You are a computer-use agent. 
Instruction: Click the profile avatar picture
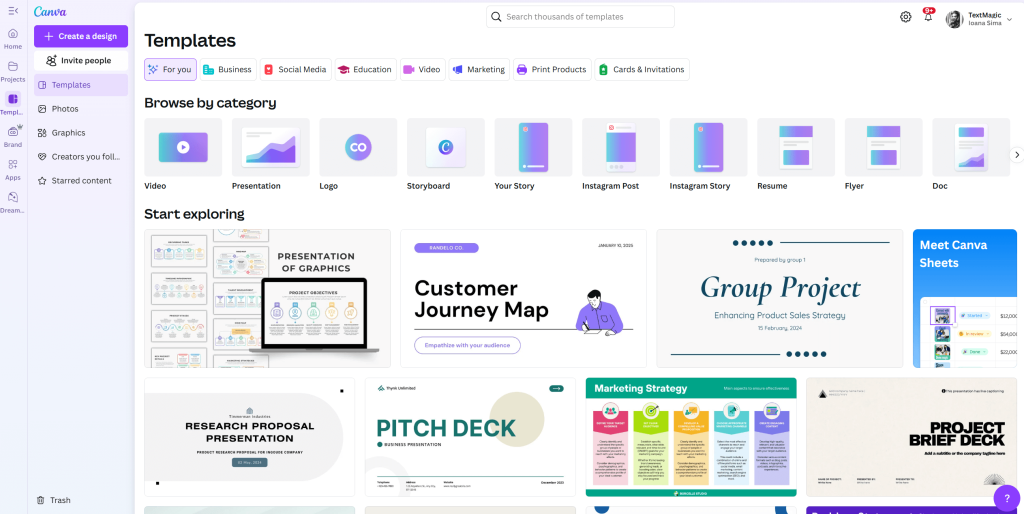click(954, 19)
